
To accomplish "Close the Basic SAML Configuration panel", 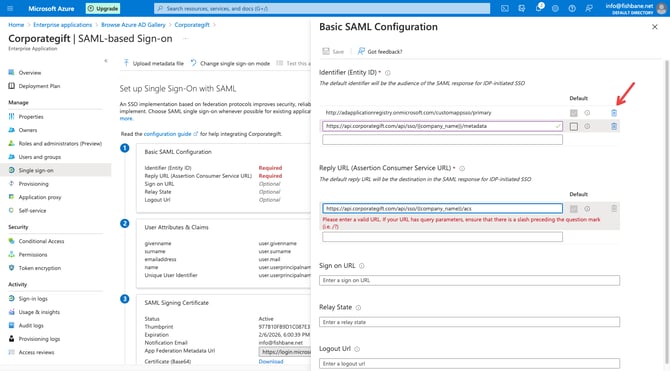I will [655, 27].
